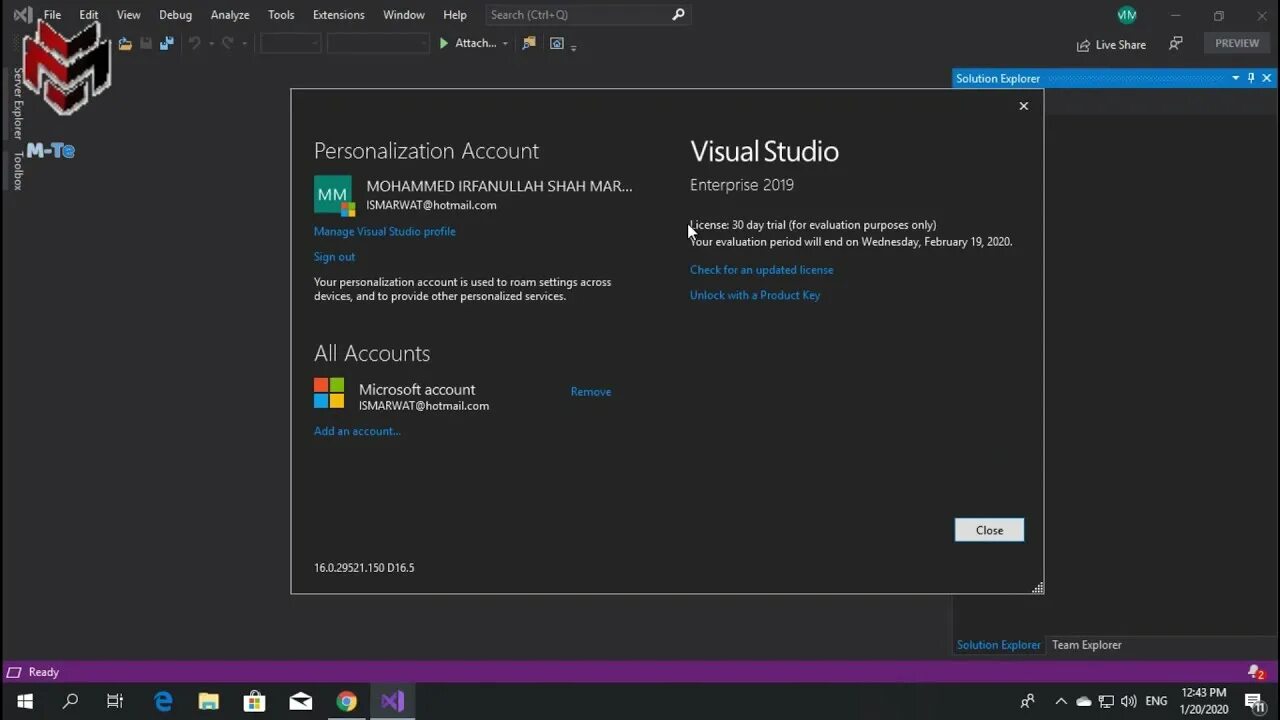The height and width of the screenshot is (720, 1280).
Task: Click the Find in Files toolbar icon
Action: point(529,44)
